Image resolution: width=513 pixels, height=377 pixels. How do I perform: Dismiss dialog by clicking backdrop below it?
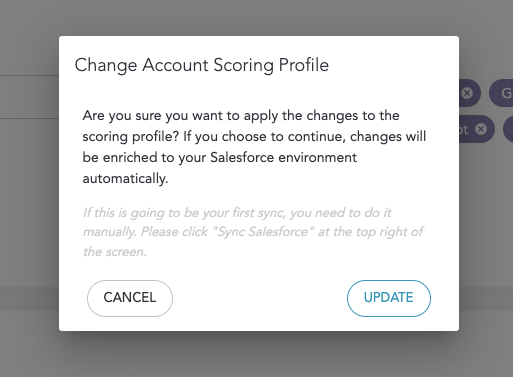tap(256, 354)
